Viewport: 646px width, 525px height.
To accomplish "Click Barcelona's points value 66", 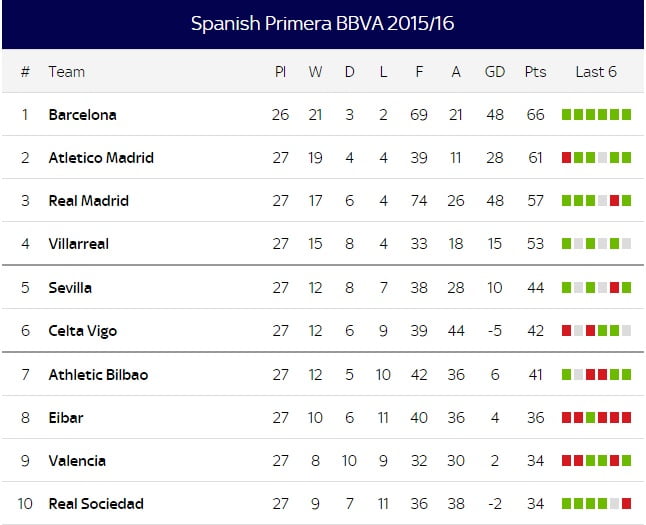I will [535, 115].
